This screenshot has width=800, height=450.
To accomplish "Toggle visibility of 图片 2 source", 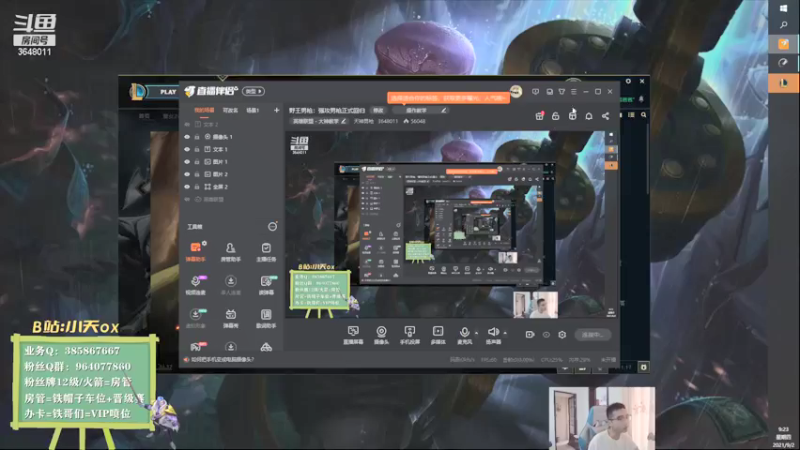I will [187, 174].
